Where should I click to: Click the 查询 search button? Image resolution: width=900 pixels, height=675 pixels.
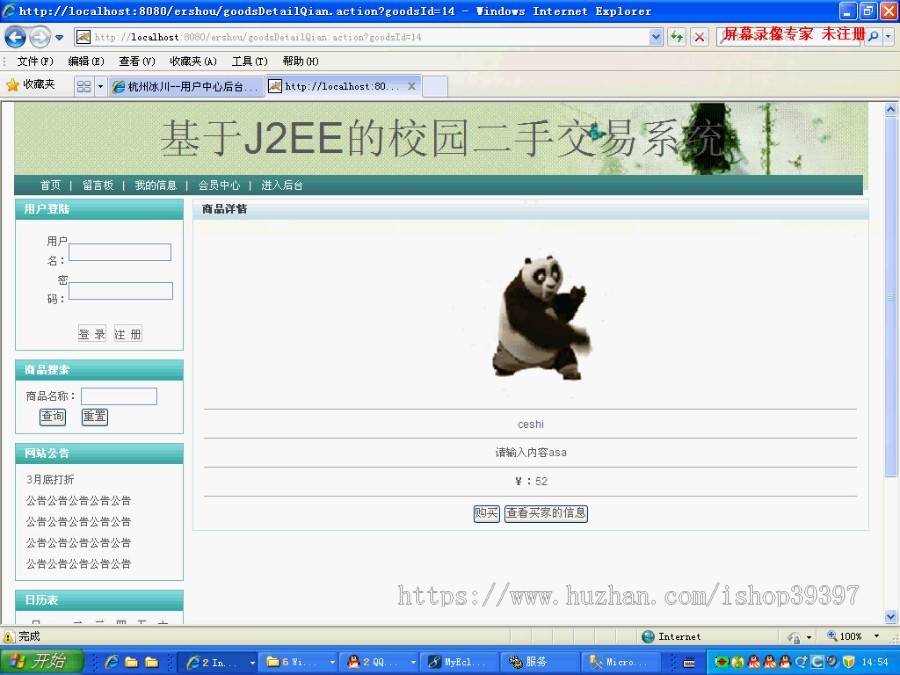pos(52,417)
